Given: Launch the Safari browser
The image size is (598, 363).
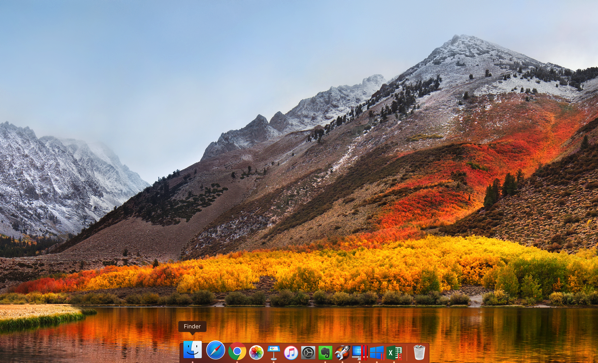Looking at the screenshot, I should point(215,350).
